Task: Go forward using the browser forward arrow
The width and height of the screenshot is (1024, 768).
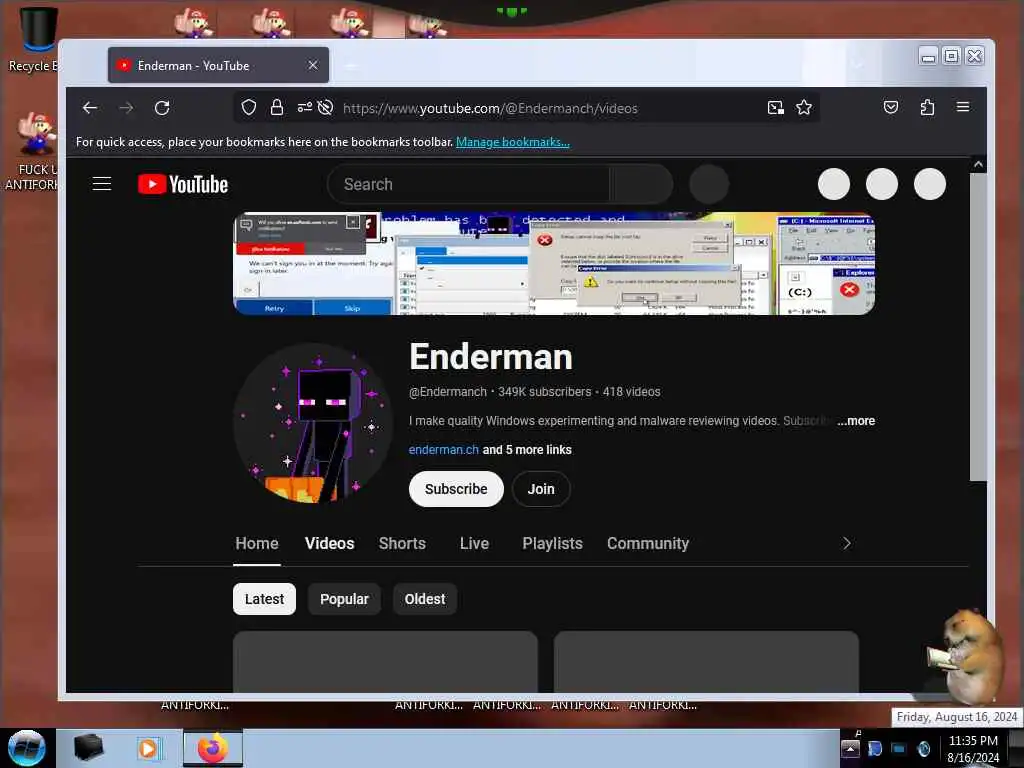Action: [126, 108]
